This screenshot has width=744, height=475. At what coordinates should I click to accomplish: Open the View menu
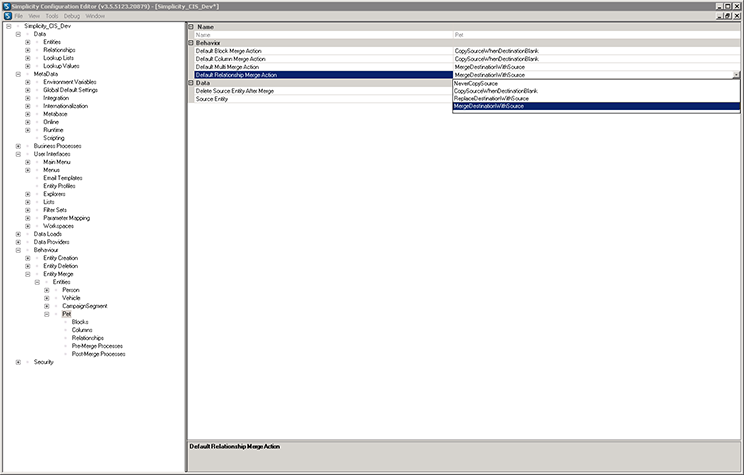(34, 16)
